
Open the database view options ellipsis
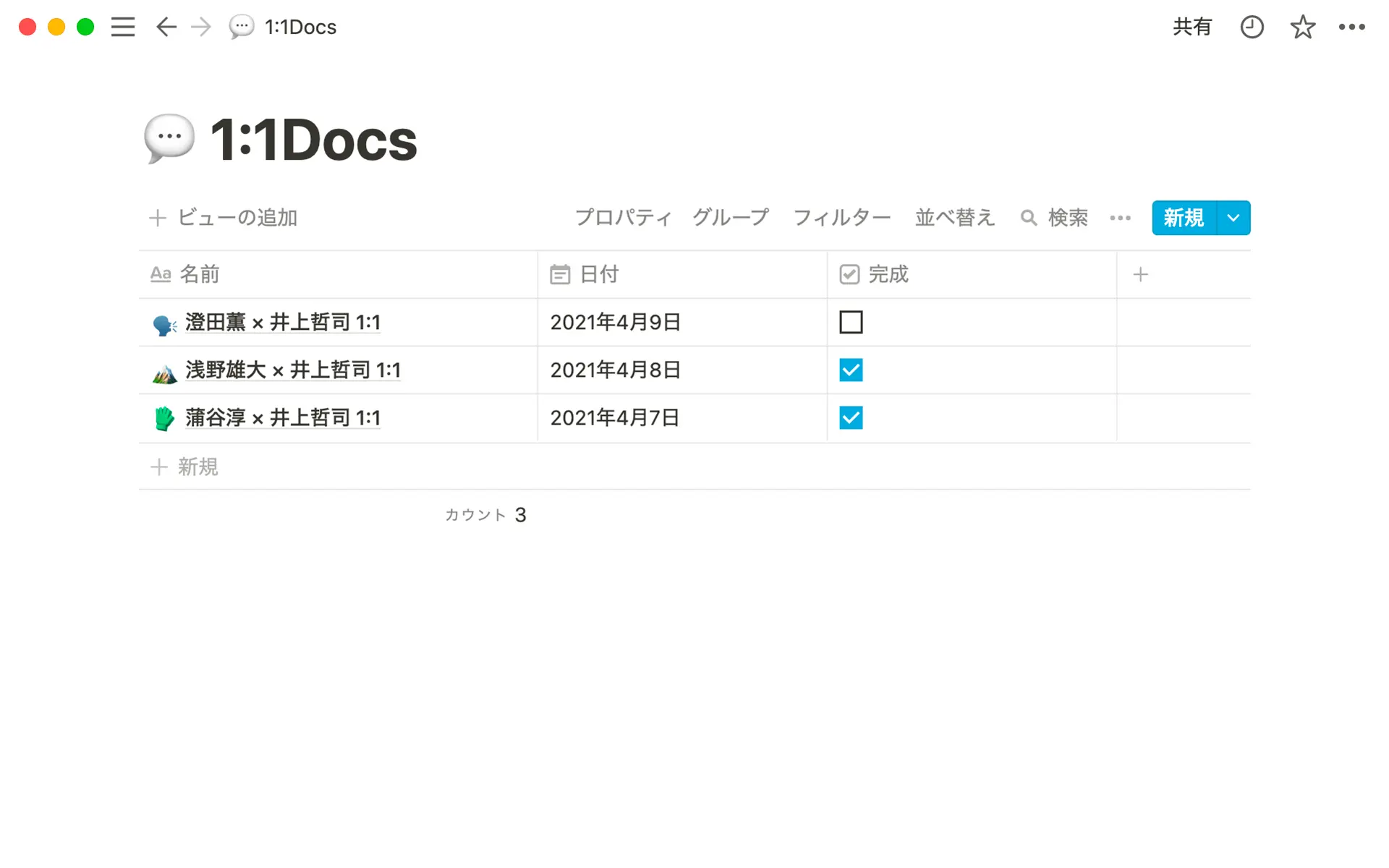click(1120, 218)
